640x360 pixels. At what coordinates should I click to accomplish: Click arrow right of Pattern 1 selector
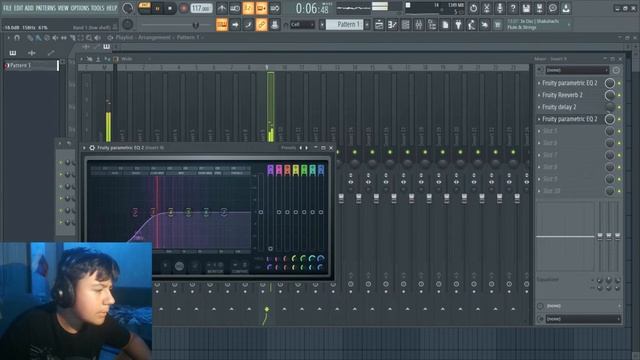tap(367, 25)
